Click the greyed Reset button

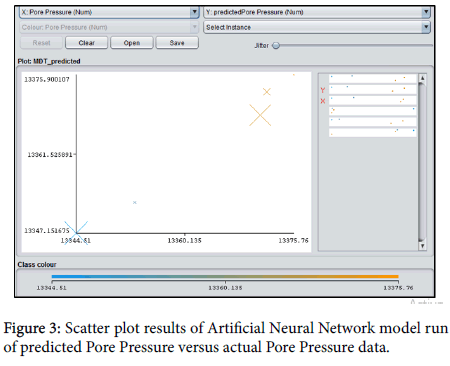[x=41, y=43]
